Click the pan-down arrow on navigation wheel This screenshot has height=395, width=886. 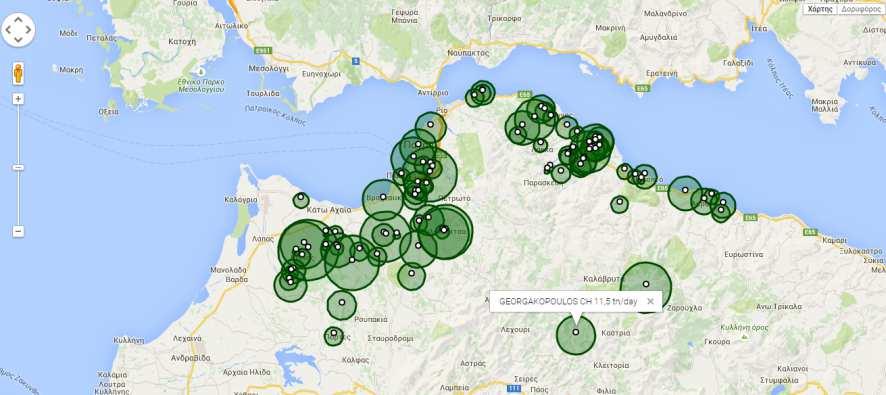[18, 40]
